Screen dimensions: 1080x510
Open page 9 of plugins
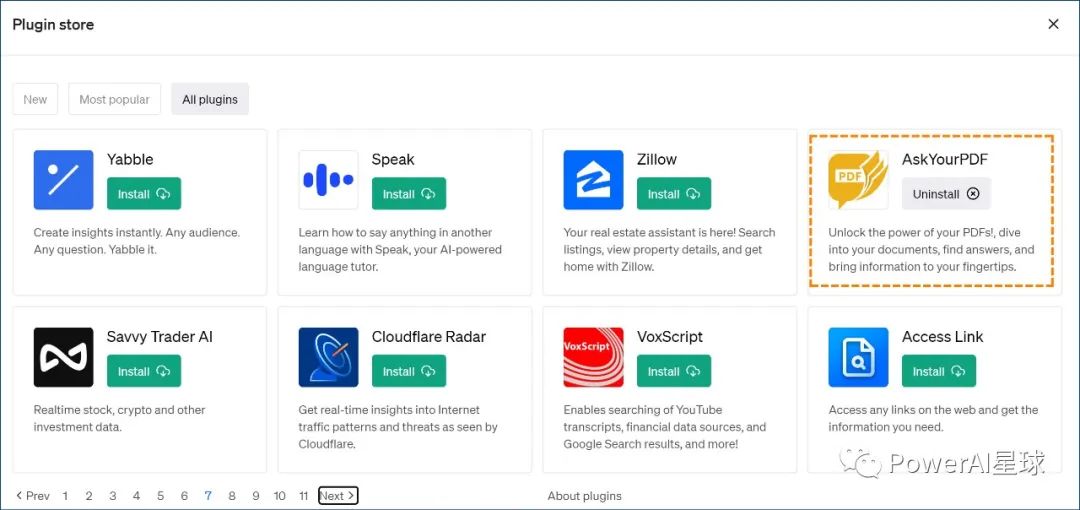(256, 496)
